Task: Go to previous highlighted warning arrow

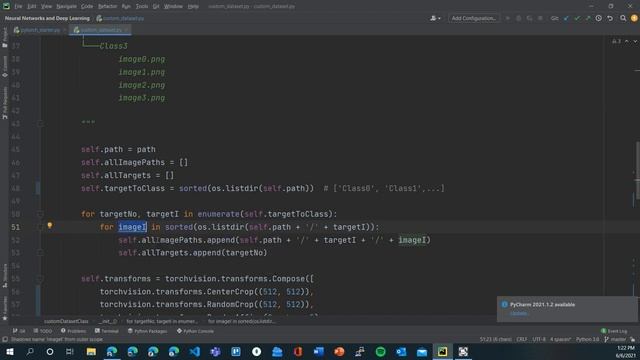Action: click(627, 41)
